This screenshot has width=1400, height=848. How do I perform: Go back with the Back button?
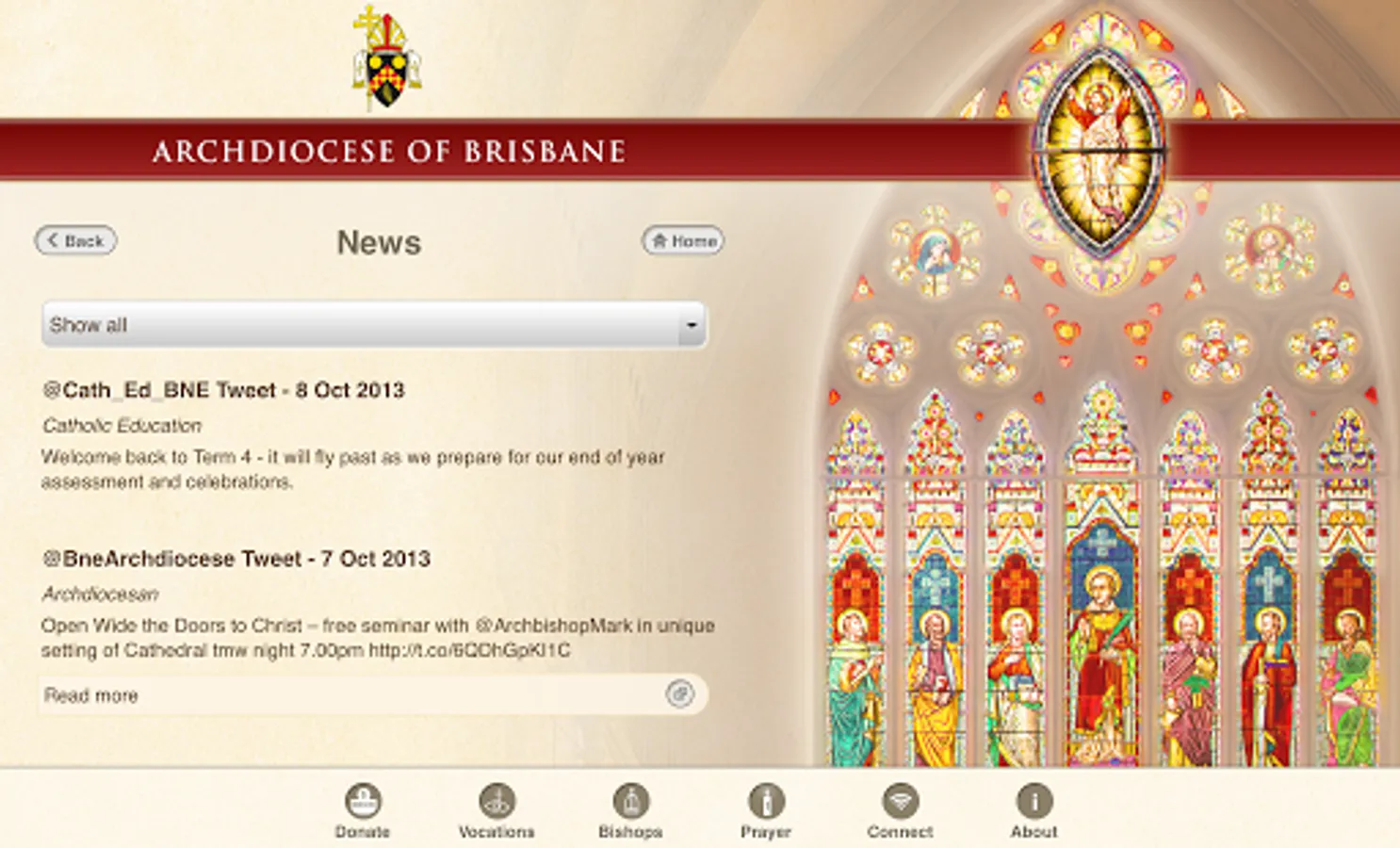(x=76, y=240)
